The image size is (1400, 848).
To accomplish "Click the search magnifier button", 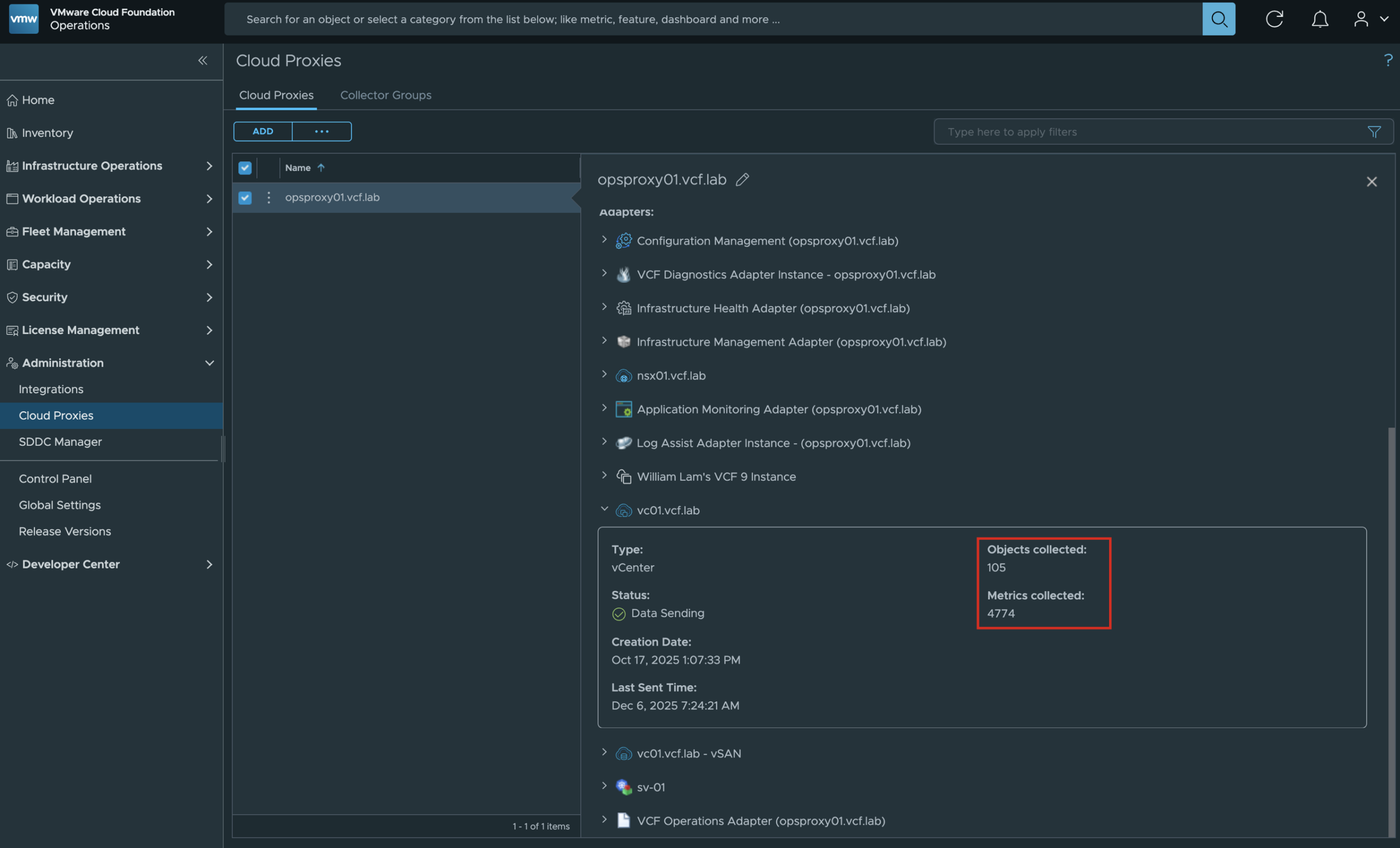I will click(1218, 19).
